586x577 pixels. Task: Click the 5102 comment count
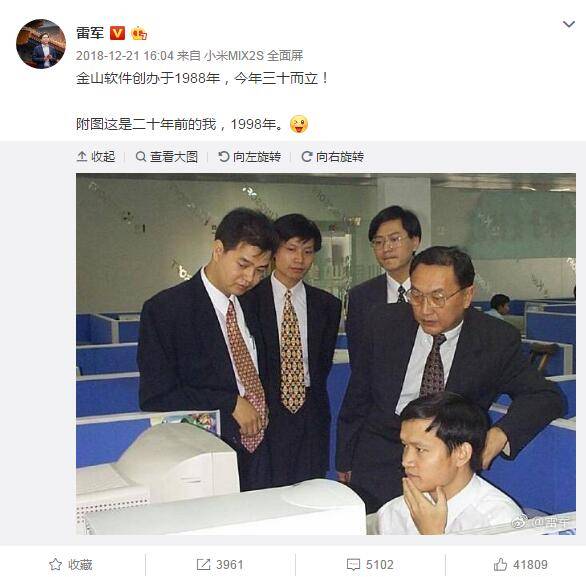click(x=380, y=564)
